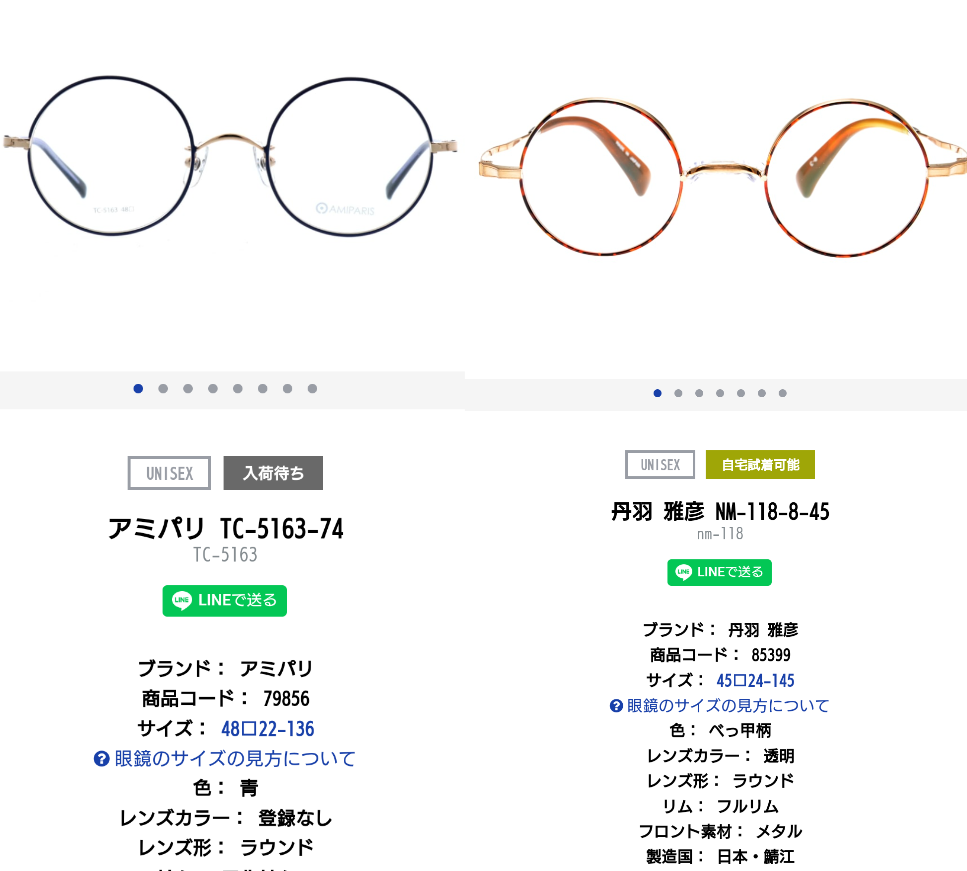Viewport: 967px width, 871px height.
Task: Select second carousel dot under blue glasses
Action: point(163,389)
